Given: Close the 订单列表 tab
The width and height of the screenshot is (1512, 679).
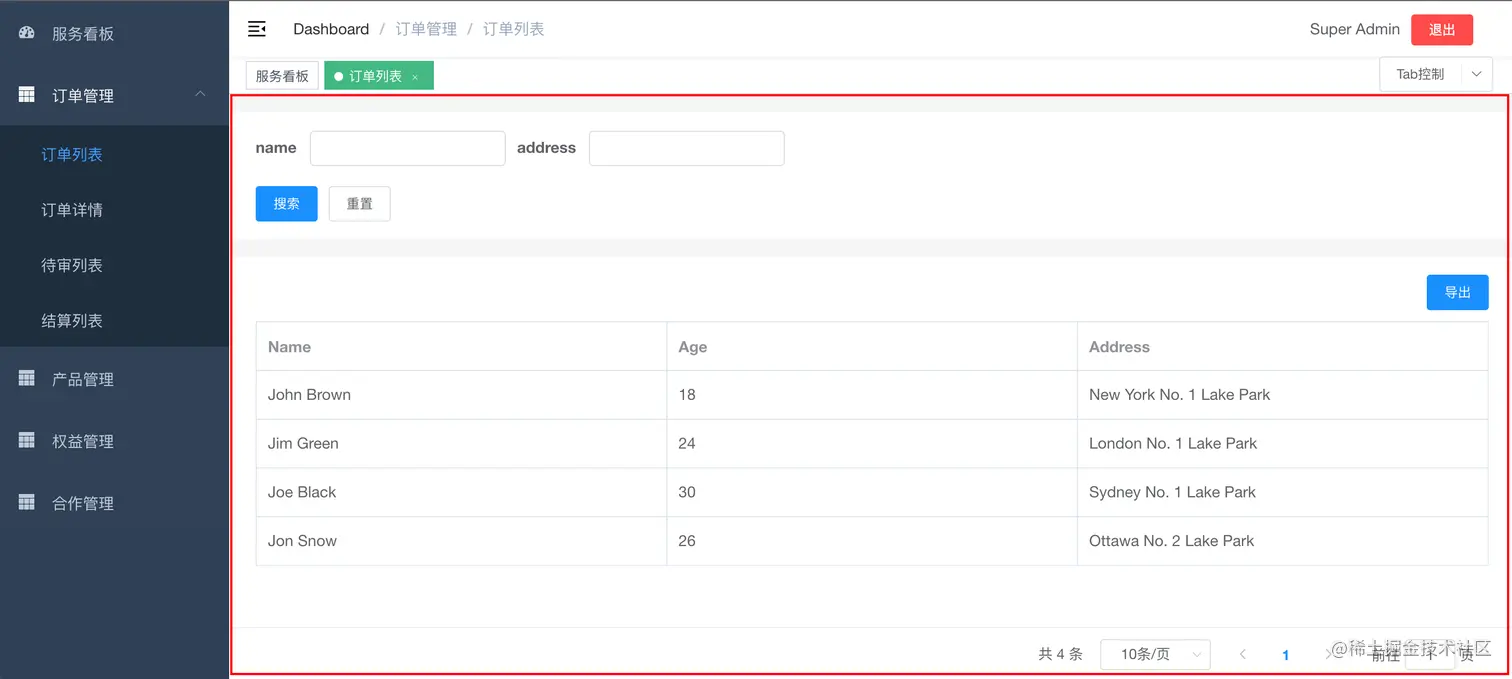Looking at the screenshot, I should point(415,75).
